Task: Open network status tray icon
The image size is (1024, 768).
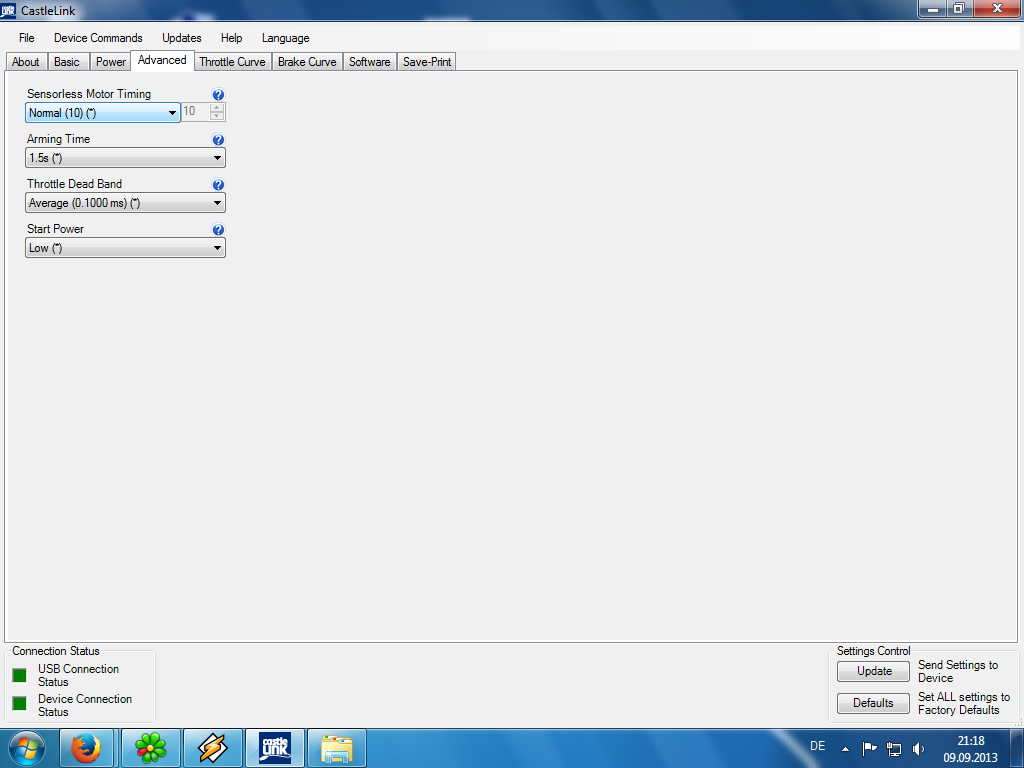Action: tap(894, 749)
